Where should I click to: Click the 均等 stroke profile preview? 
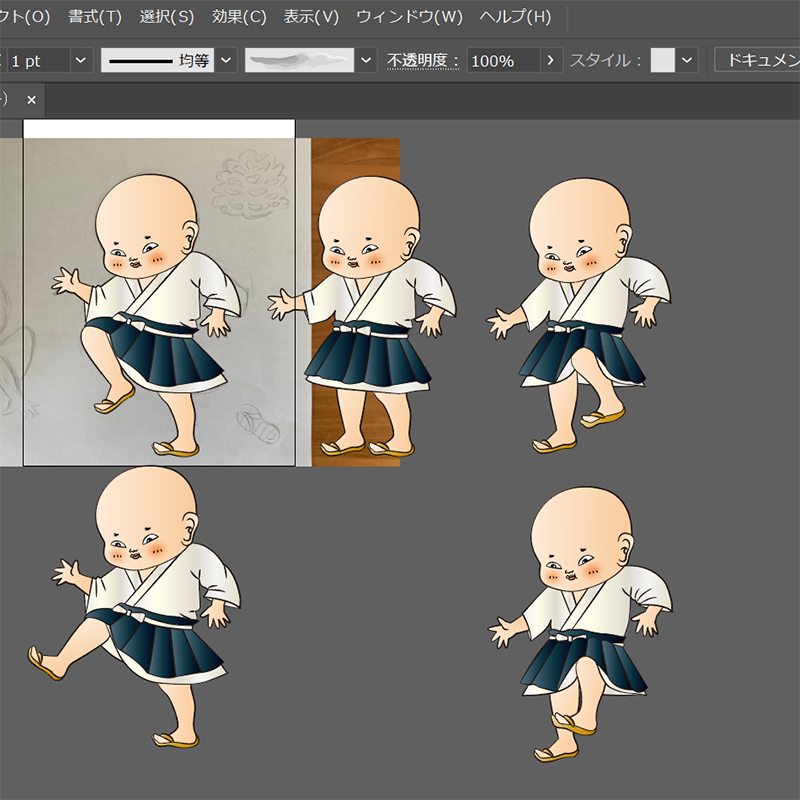click(x=157, y=61)
